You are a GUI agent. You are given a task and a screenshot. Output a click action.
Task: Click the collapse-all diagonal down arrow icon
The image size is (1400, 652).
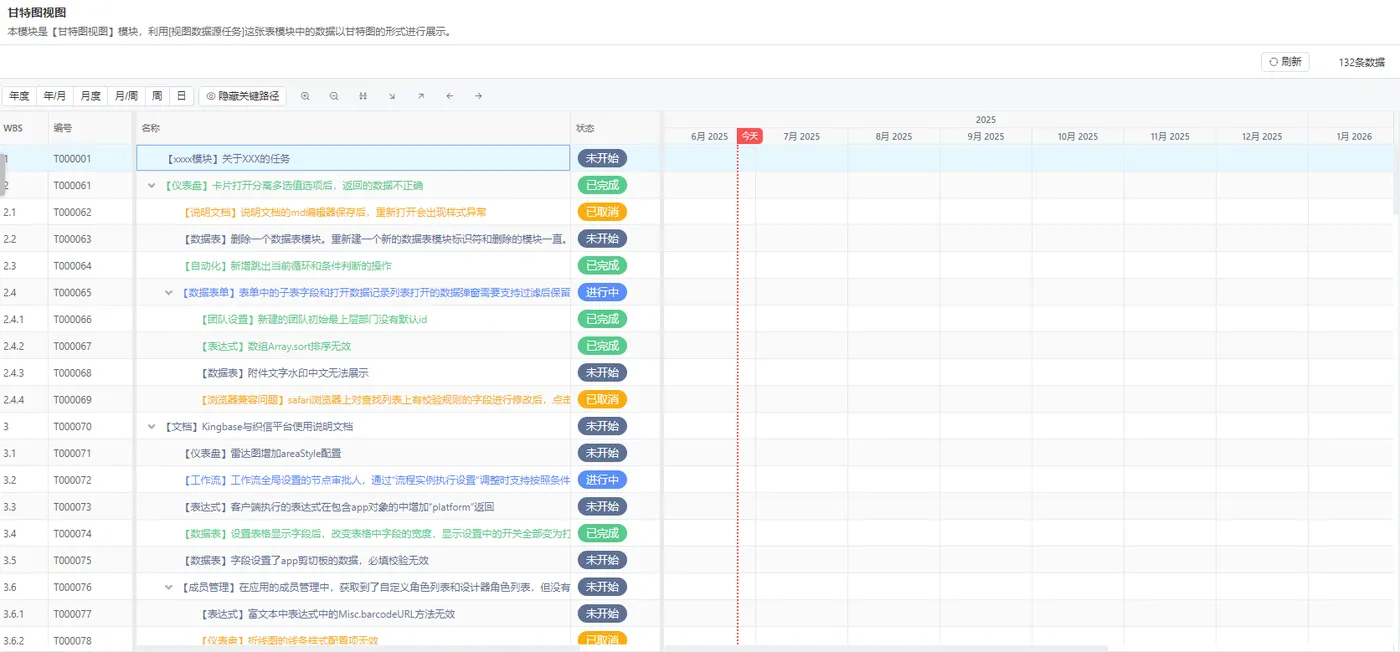coord(392,96)
